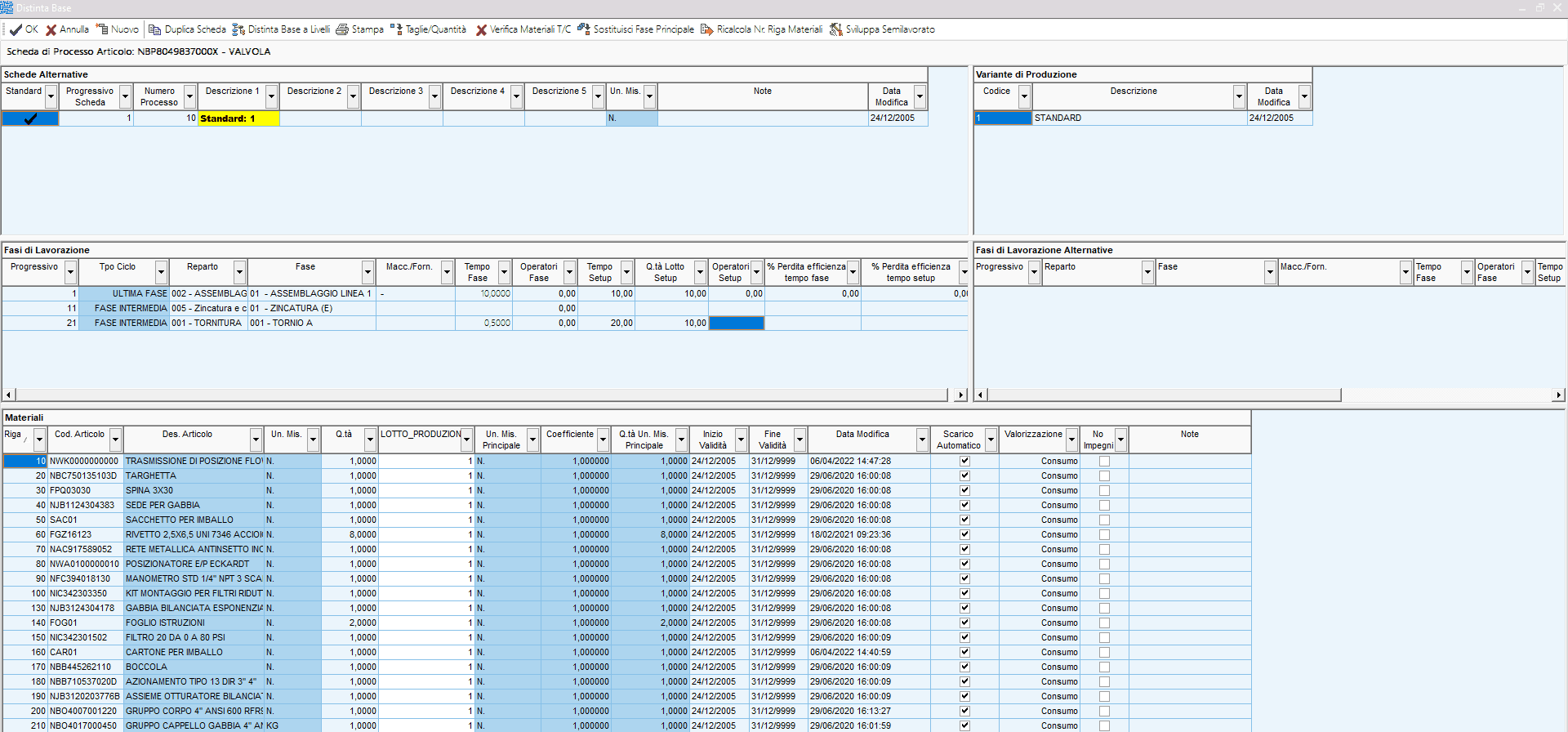Image resolution: width=1568 pixels, height=732 pixels.
Task: Select '001 - TORNIO A' fase cell
Action: [311, 323]
